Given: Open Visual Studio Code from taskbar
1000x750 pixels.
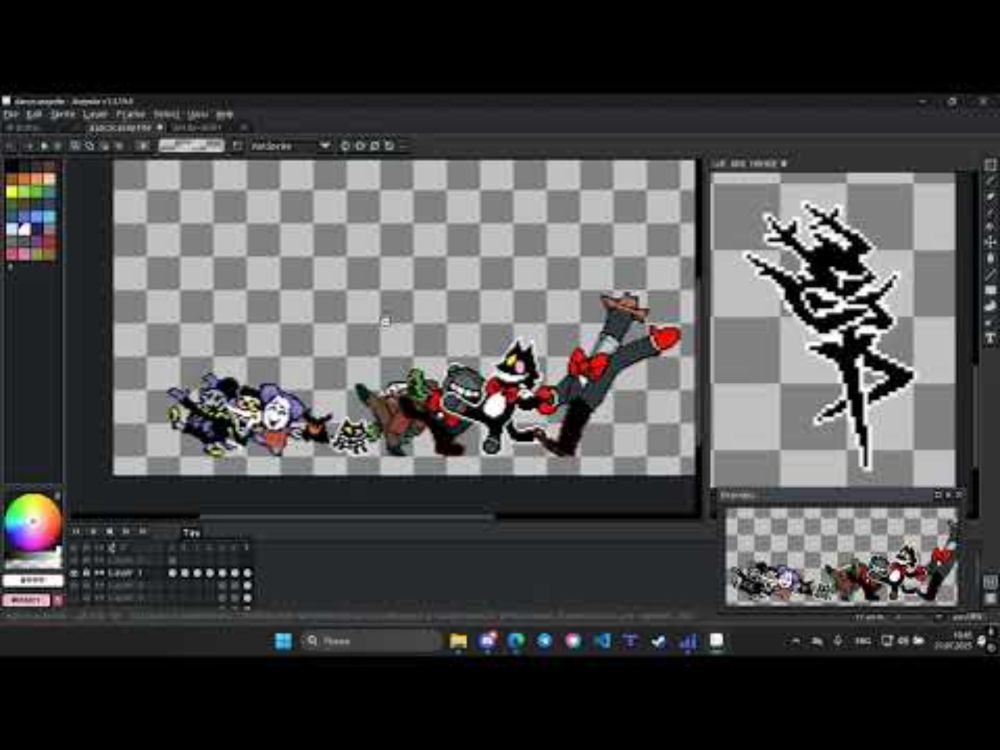Looking at the screenshot, I should pos(602,641).
